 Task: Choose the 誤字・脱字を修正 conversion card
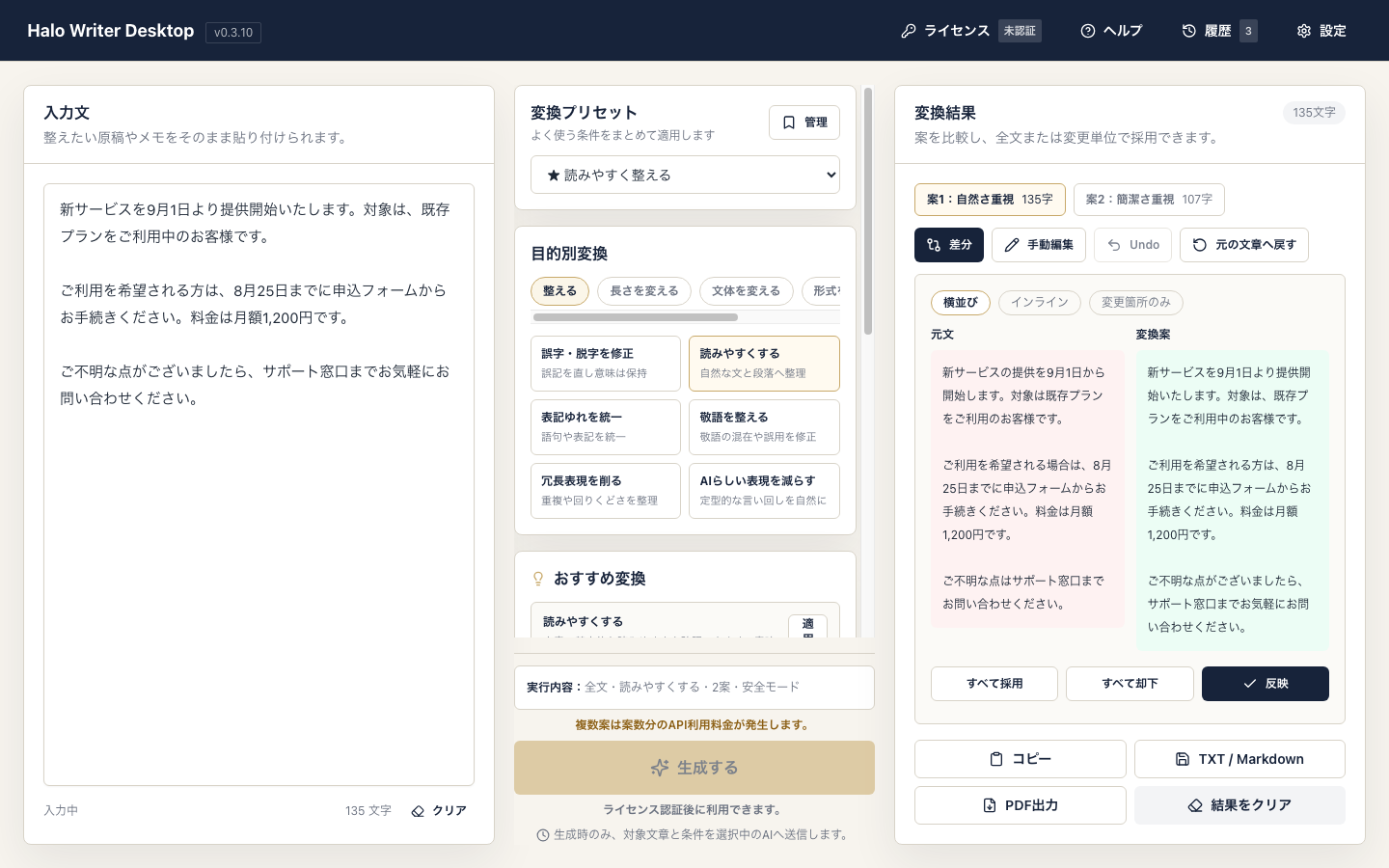tap(606, 364)
